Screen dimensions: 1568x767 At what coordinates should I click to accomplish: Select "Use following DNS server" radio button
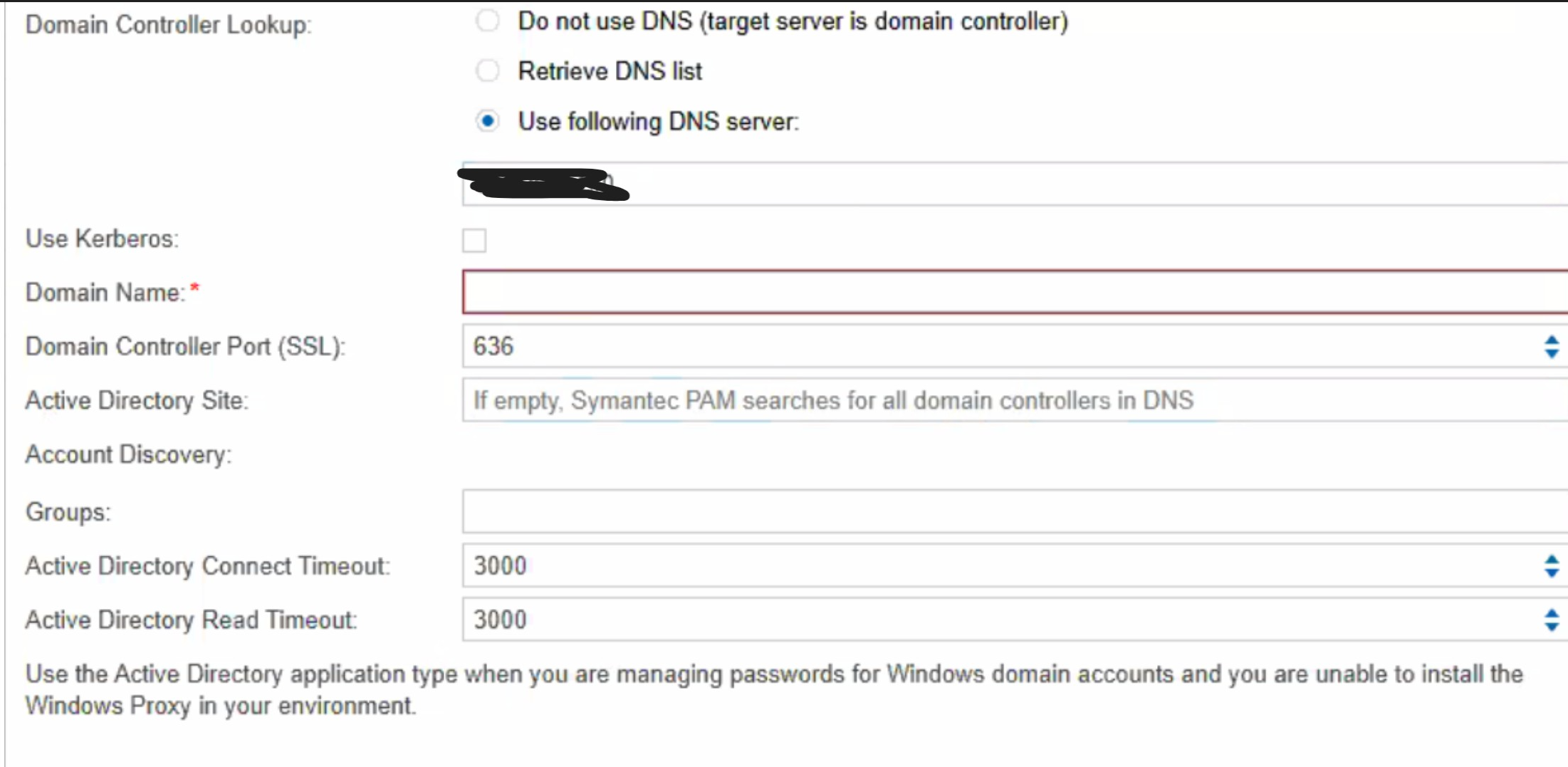[x=488, y=122]
